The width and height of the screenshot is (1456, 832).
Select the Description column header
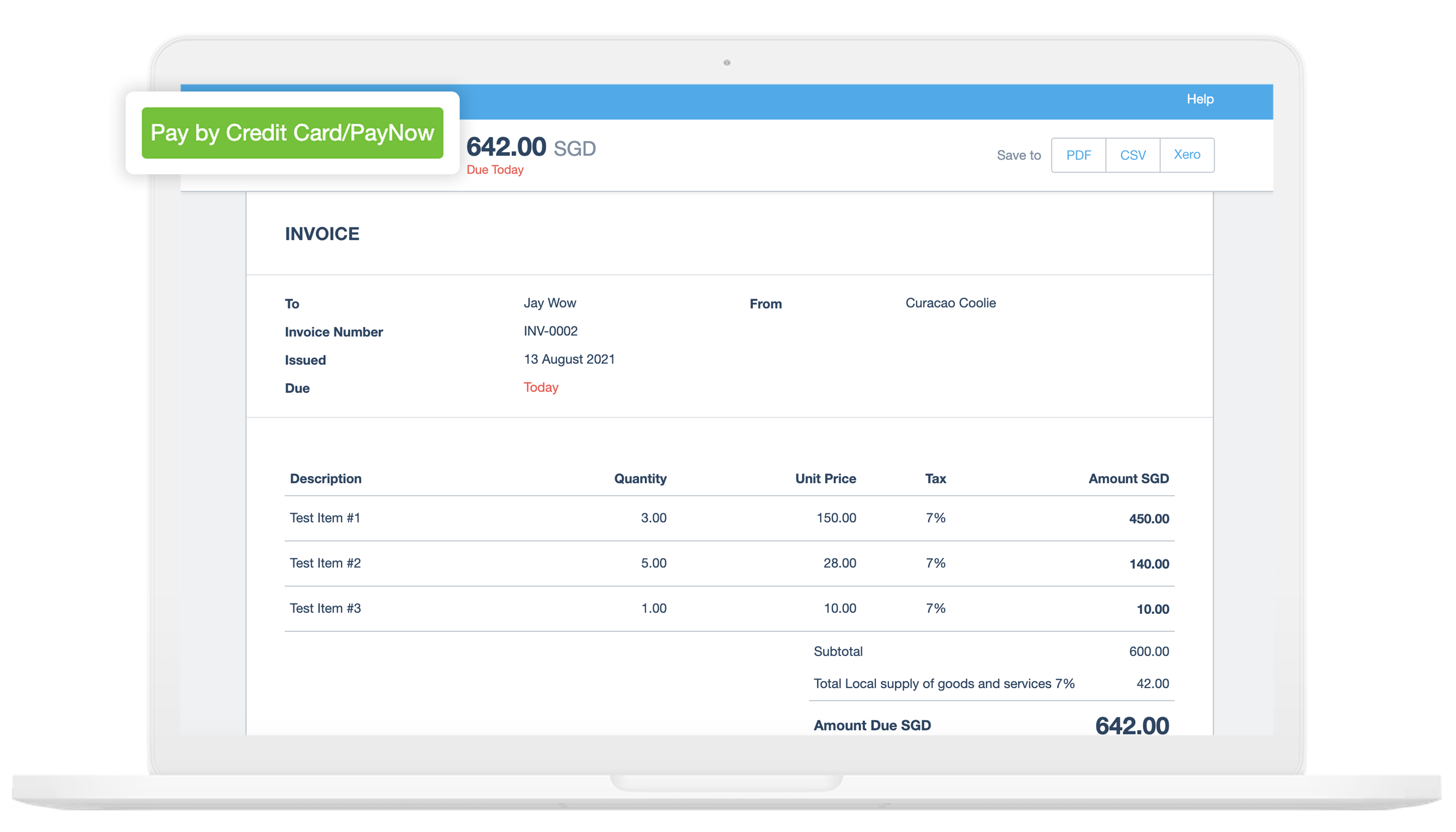[x=326, y=478]
